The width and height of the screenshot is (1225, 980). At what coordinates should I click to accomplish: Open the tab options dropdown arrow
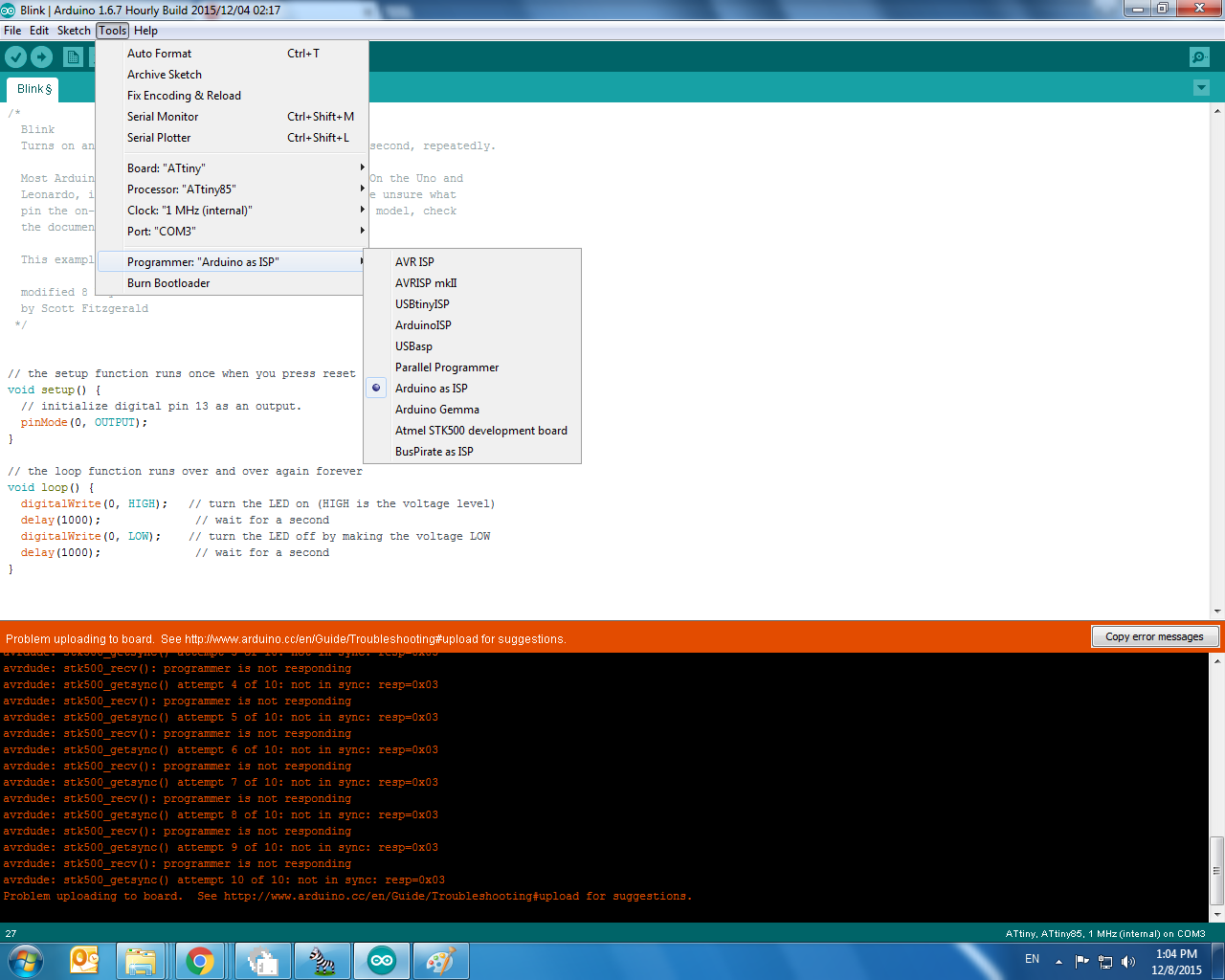coord(1202,88)
